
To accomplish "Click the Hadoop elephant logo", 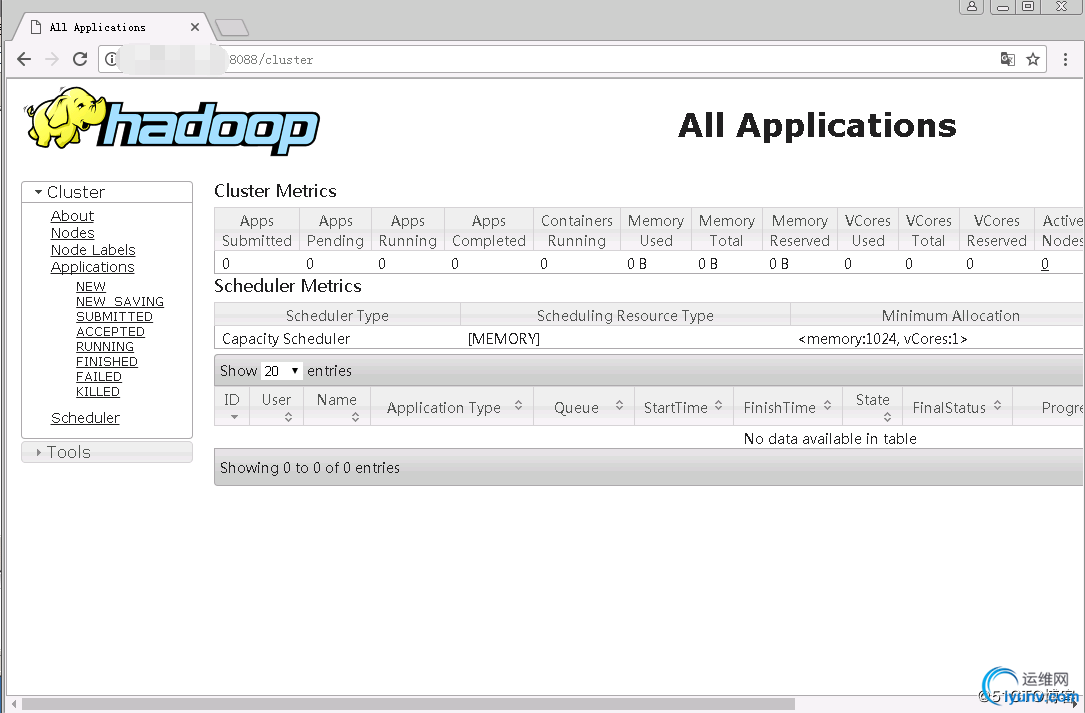I will click(172, 121).
